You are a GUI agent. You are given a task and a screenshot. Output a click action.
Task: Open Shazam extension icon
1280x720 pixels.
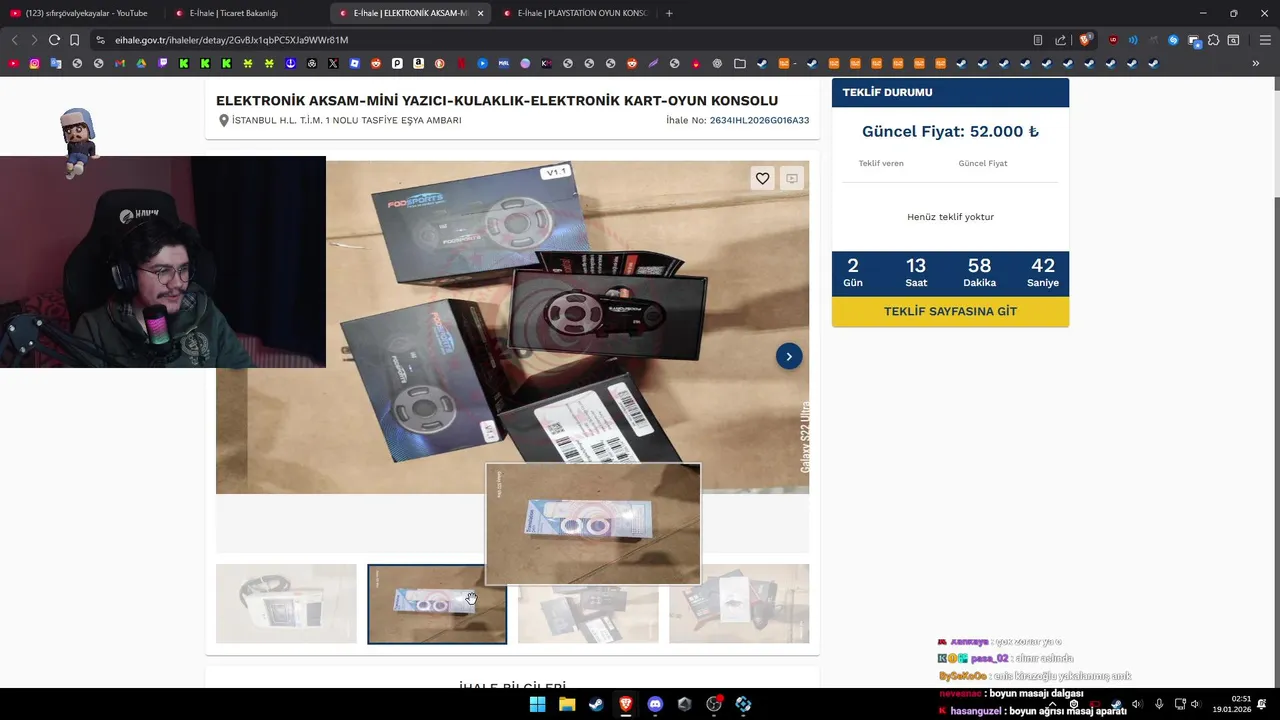click(1174, 40)
